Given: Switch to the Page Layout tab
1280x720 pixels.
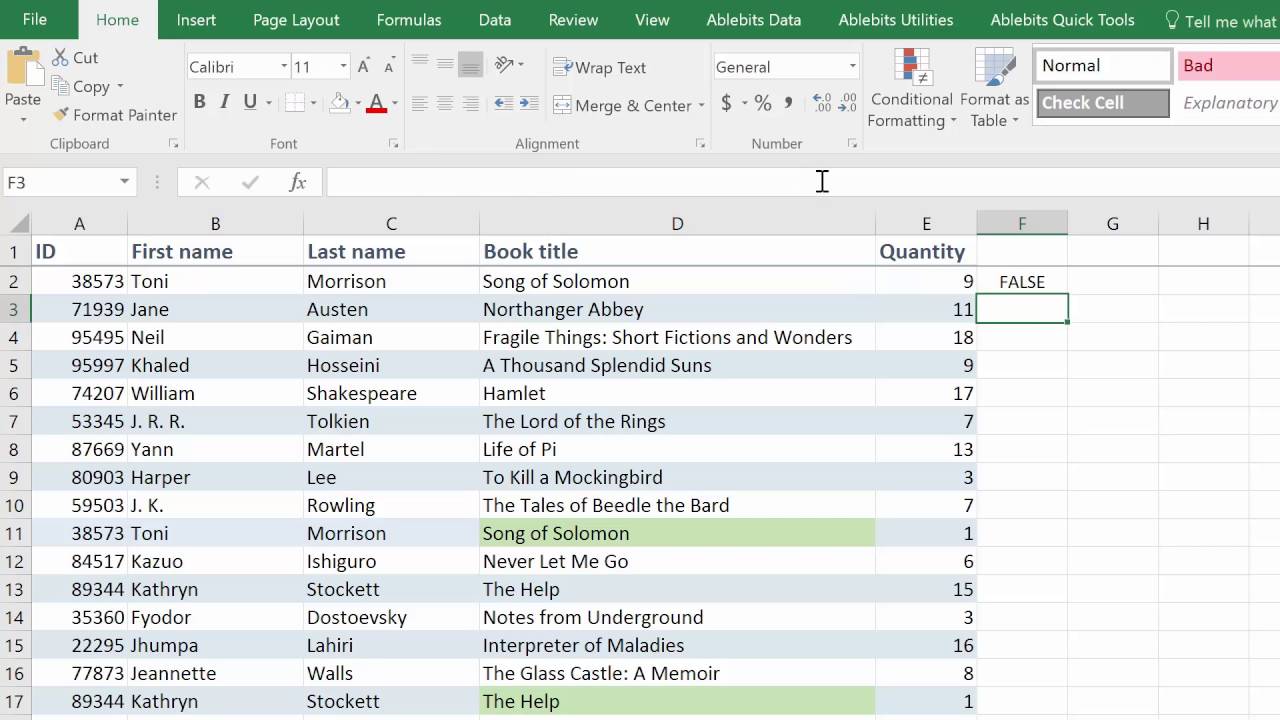Looking at the screenshot, I should click(x=296, y=20).
